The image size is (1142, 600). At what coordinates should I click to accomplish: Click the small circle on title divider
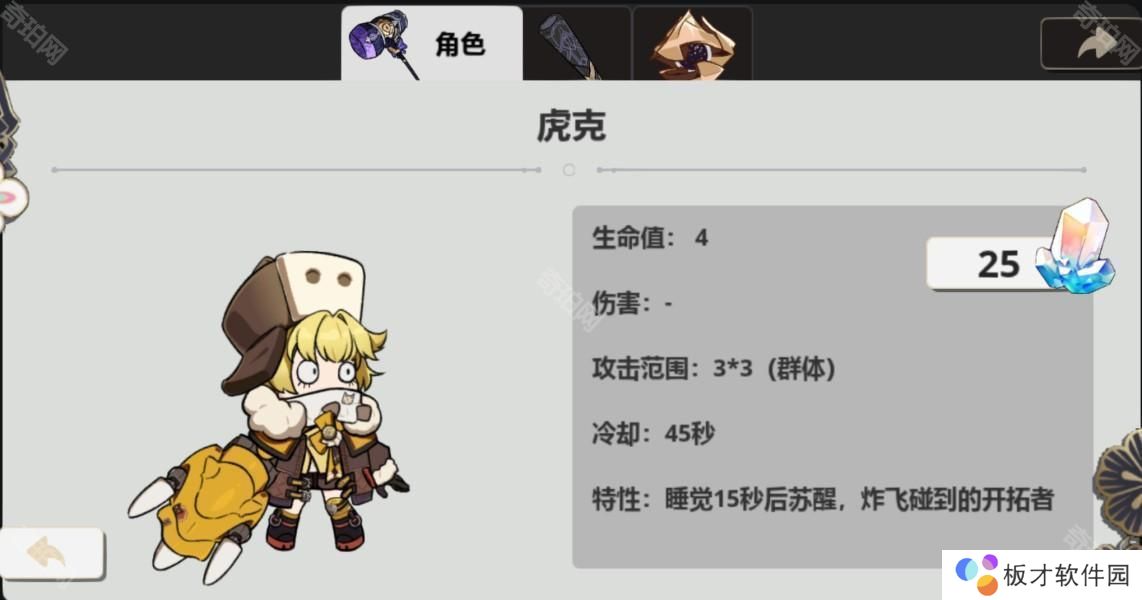click(569, 170)
